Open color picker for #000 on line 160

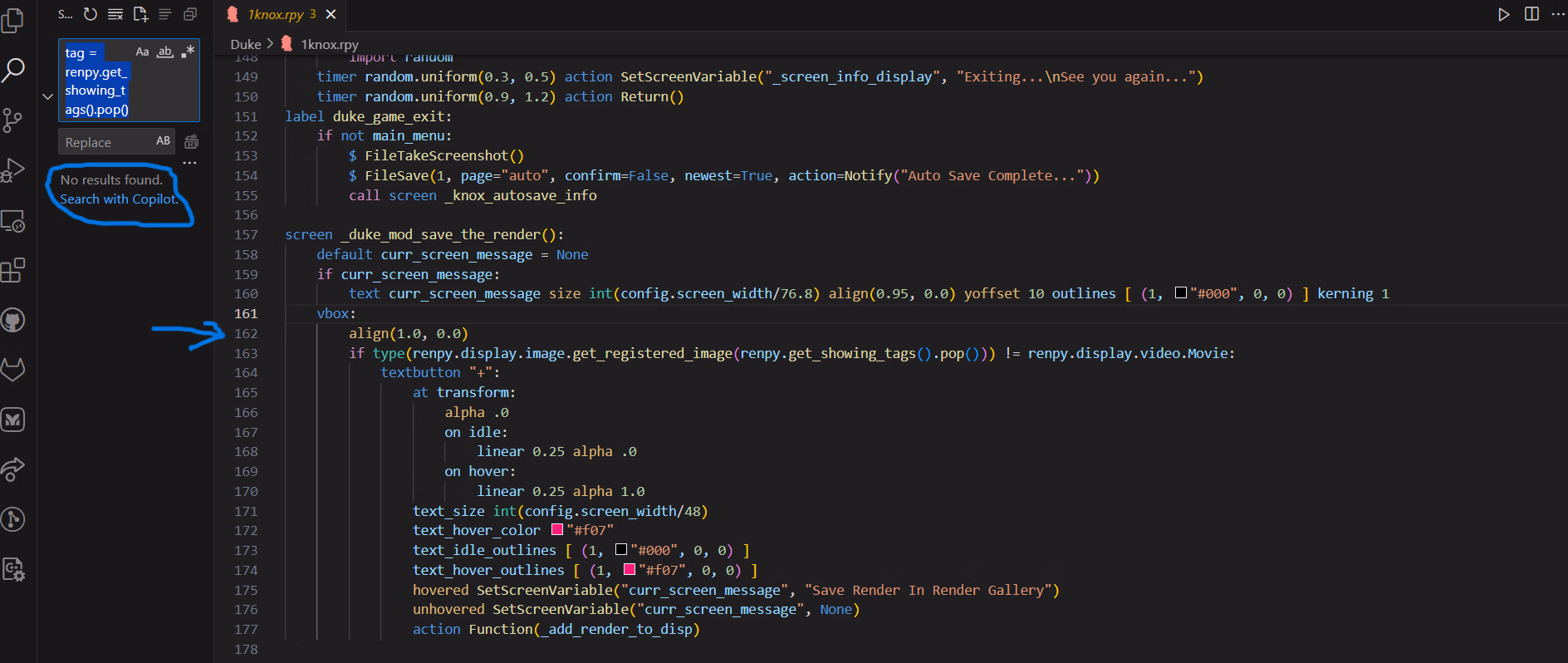pos(1181,292)
